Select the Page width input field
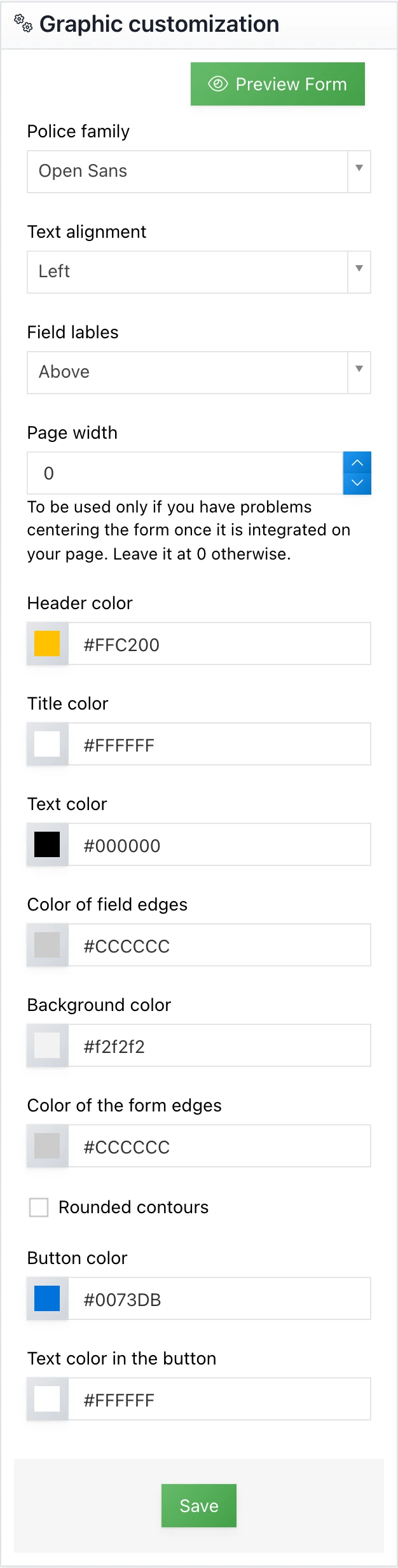398x1568 pixels. pos(184,472)
